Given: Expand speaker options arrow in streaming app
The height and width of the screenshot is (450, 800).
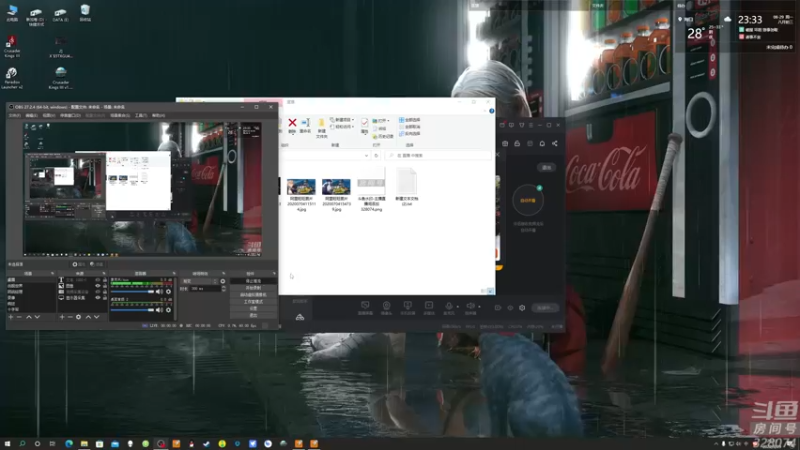Looking at the screenshot, I should pos(480,307).
